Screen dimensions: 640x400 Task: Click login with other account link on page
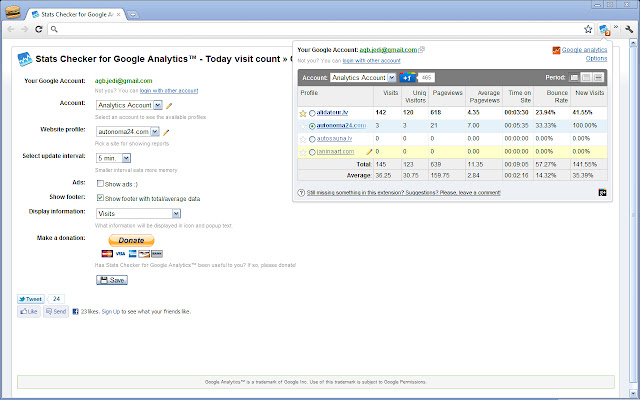tap(169, 91)
